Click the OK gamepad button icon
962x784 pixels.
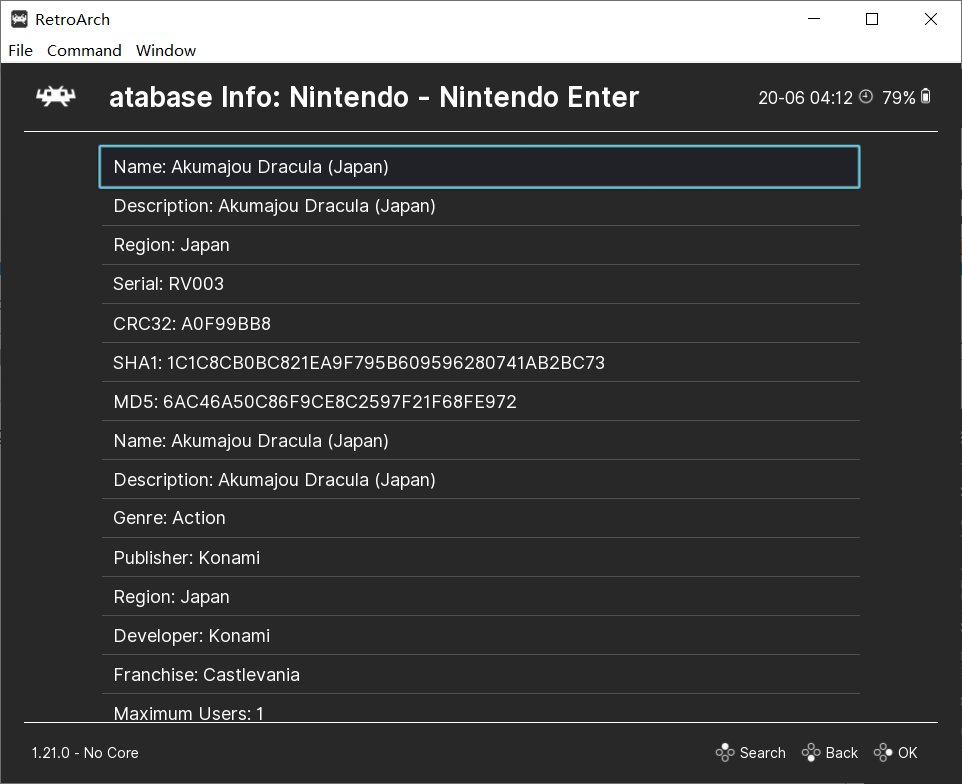pyautogui.click(x=883, y=752)
